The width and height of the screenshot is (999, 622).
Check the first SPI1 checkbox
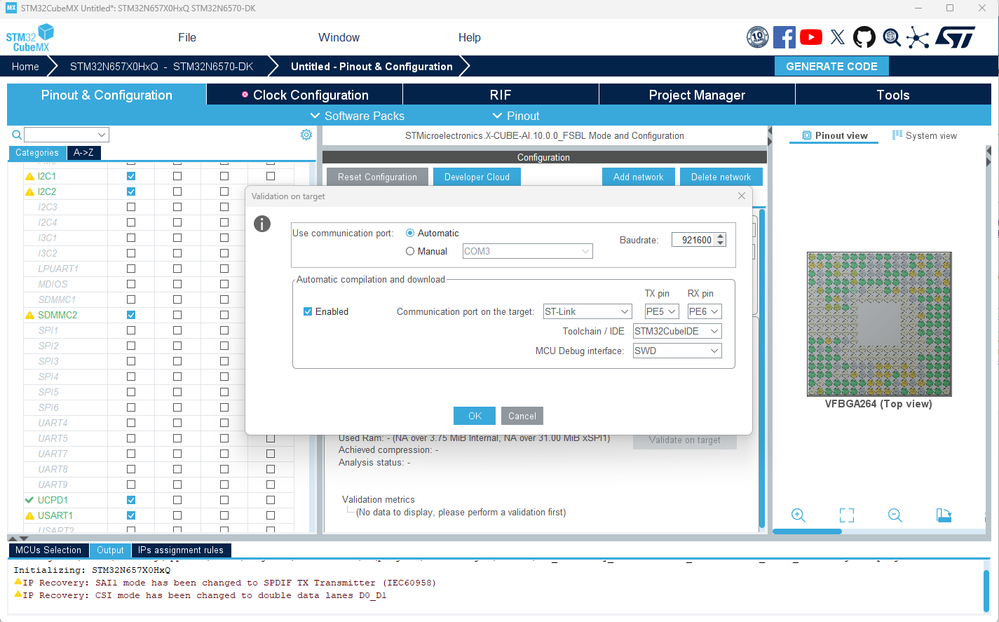131,330
